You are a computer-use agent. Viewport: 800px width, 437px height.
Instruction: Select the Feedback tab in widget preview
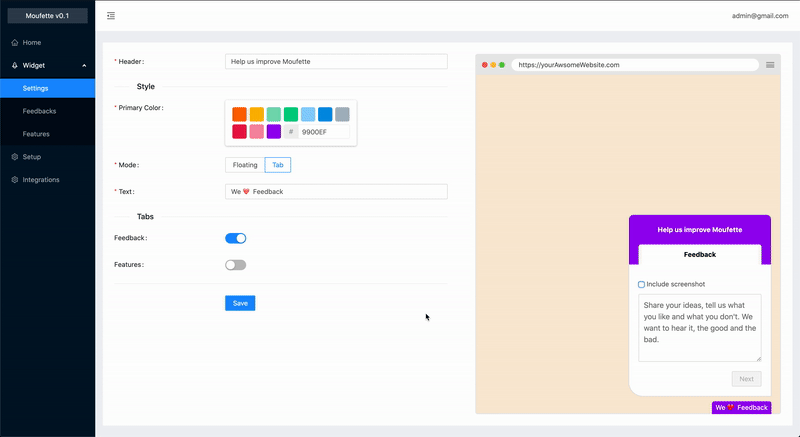(699, 254)
